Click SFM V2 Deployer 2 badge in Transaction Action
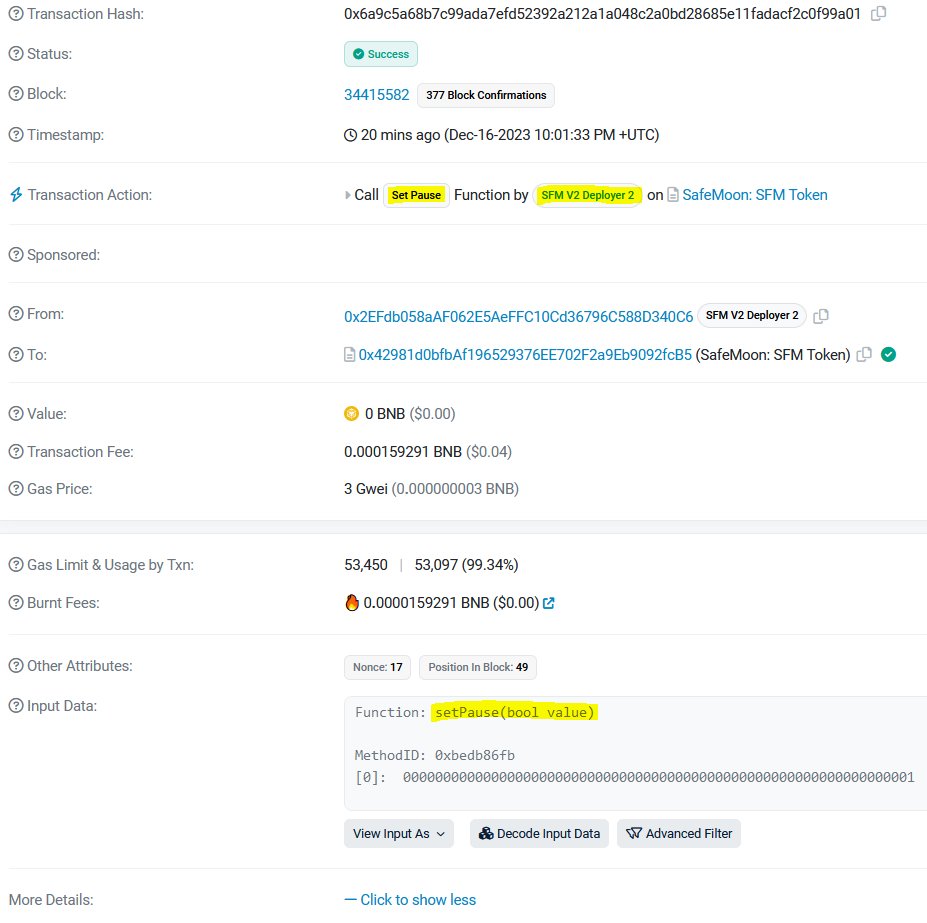927x923 pixels. [588, 195]
